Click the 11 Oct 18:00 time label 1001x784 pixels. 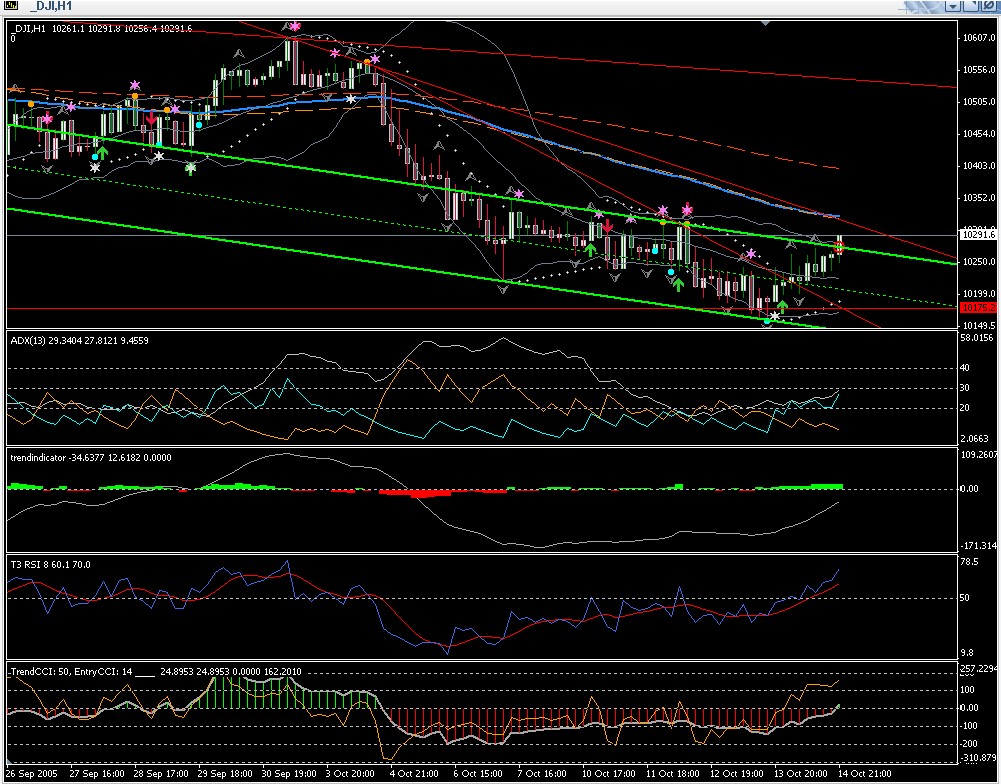[x=673, y=774]
